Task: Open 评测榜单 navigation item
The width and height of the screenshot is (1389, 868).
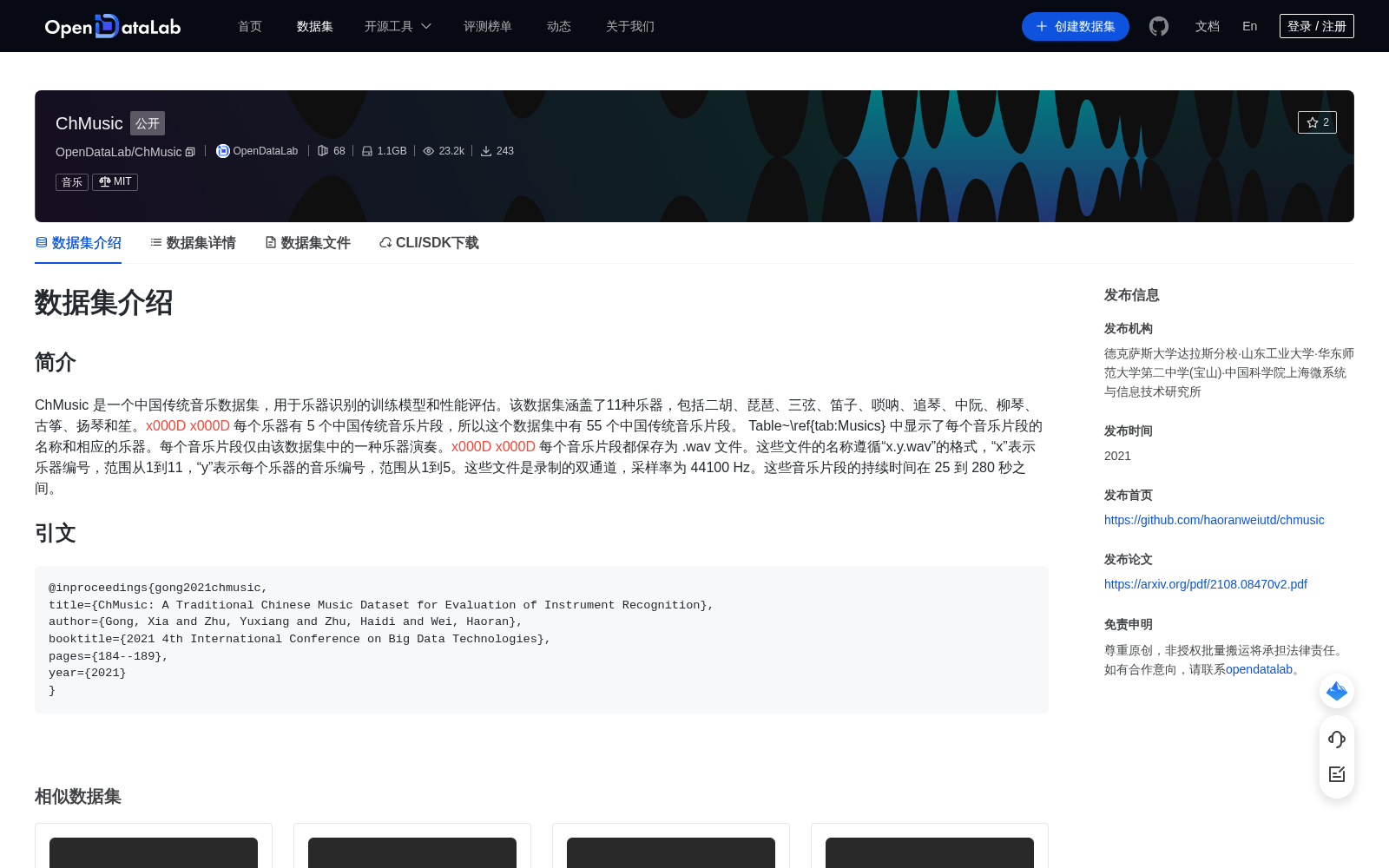Action: (488, 26)
